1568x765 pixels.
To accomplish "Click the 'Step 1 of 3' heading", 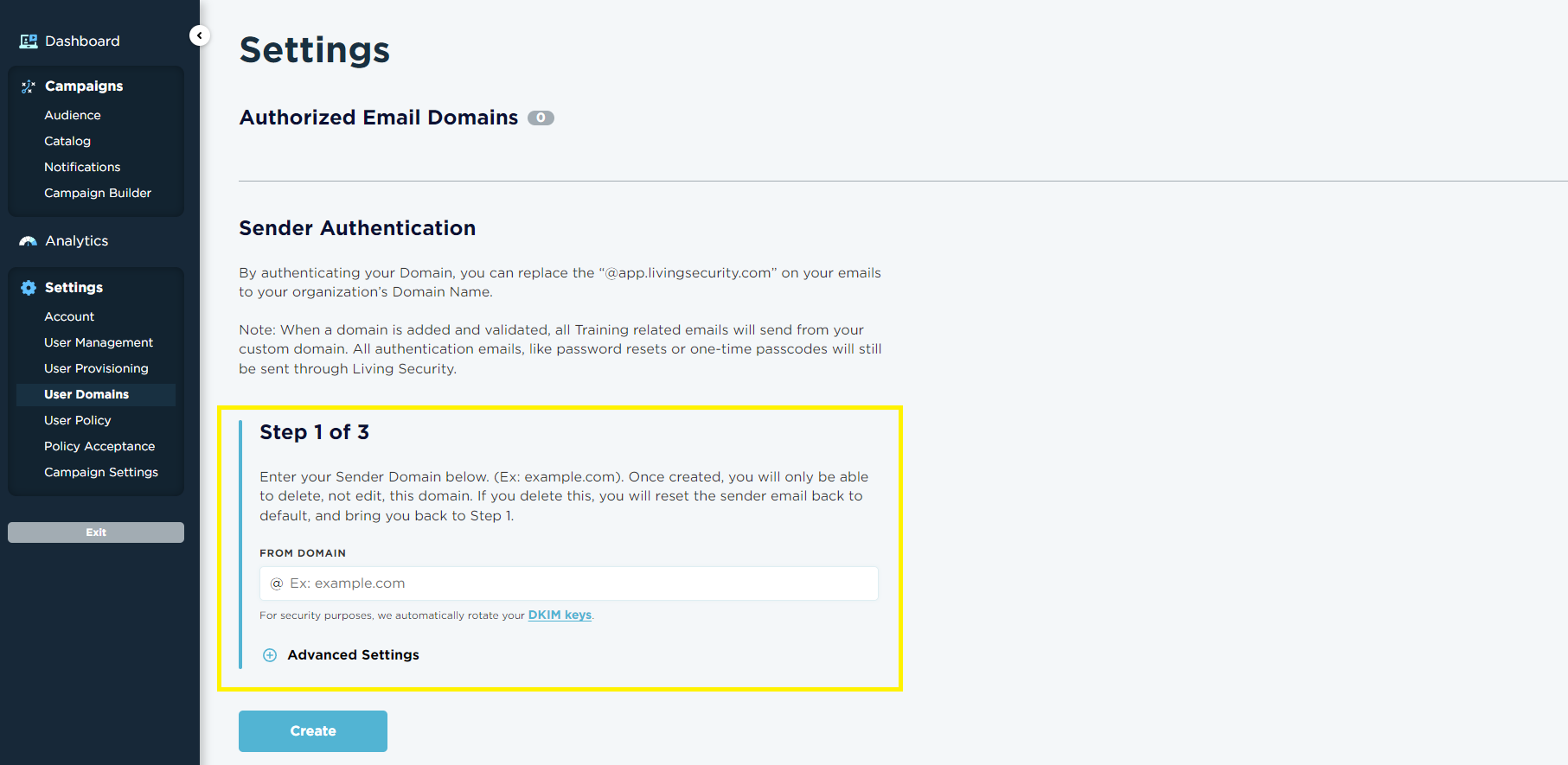I will (x=315, y=432).
